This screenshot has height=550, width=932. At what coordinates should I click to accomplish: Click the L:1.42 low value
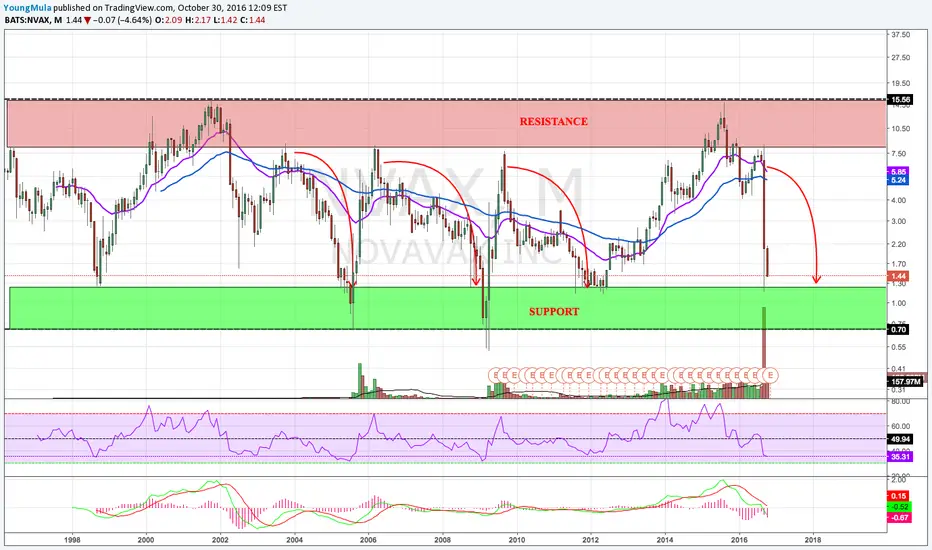(x=225, y=20)
